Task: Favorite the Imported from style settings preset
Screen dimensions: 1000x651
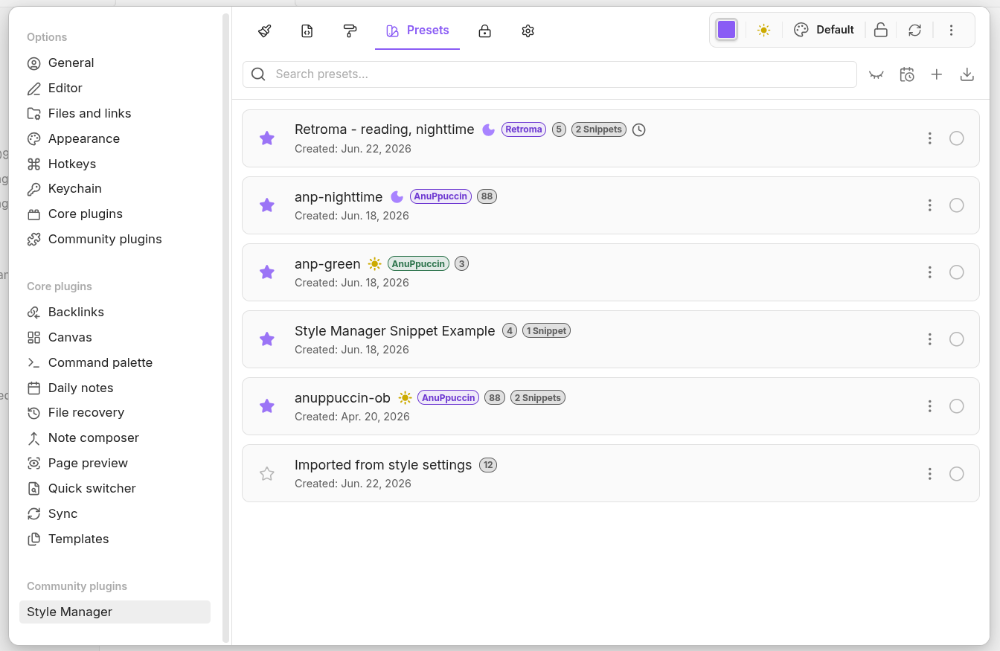Action: [x=267, y=474]
